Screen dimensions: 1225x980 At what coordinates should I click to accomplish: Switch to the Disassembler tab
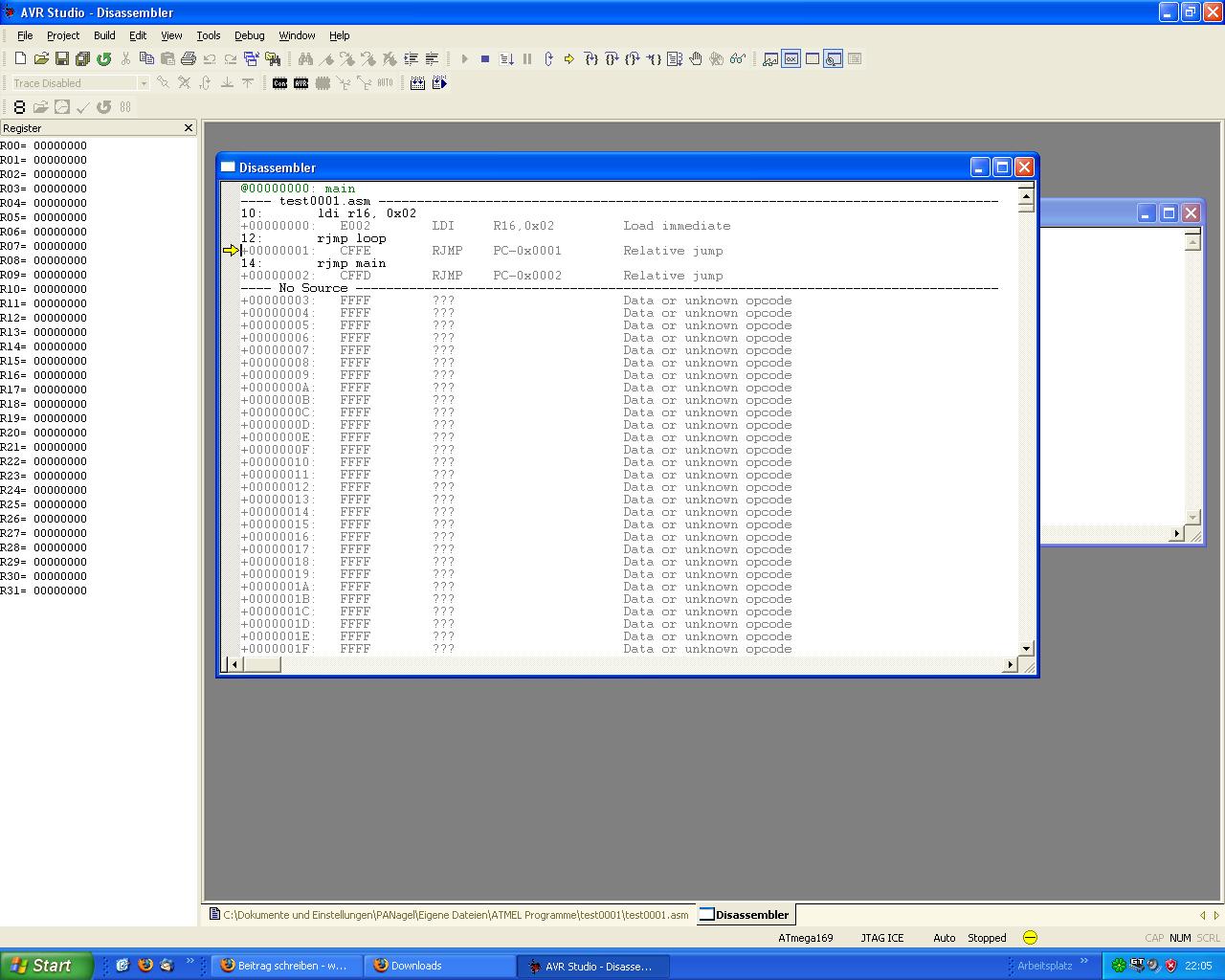(745, 915)
